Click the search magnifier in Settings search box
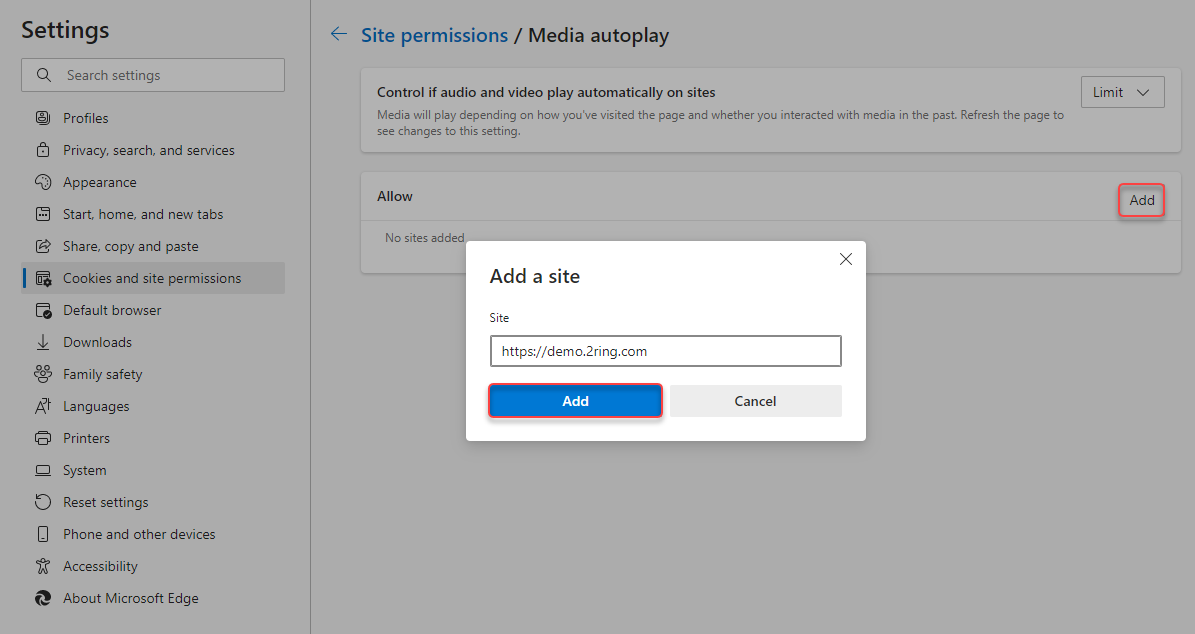The height and width of the screenshot is (634, 1195). tap(44, 74)
